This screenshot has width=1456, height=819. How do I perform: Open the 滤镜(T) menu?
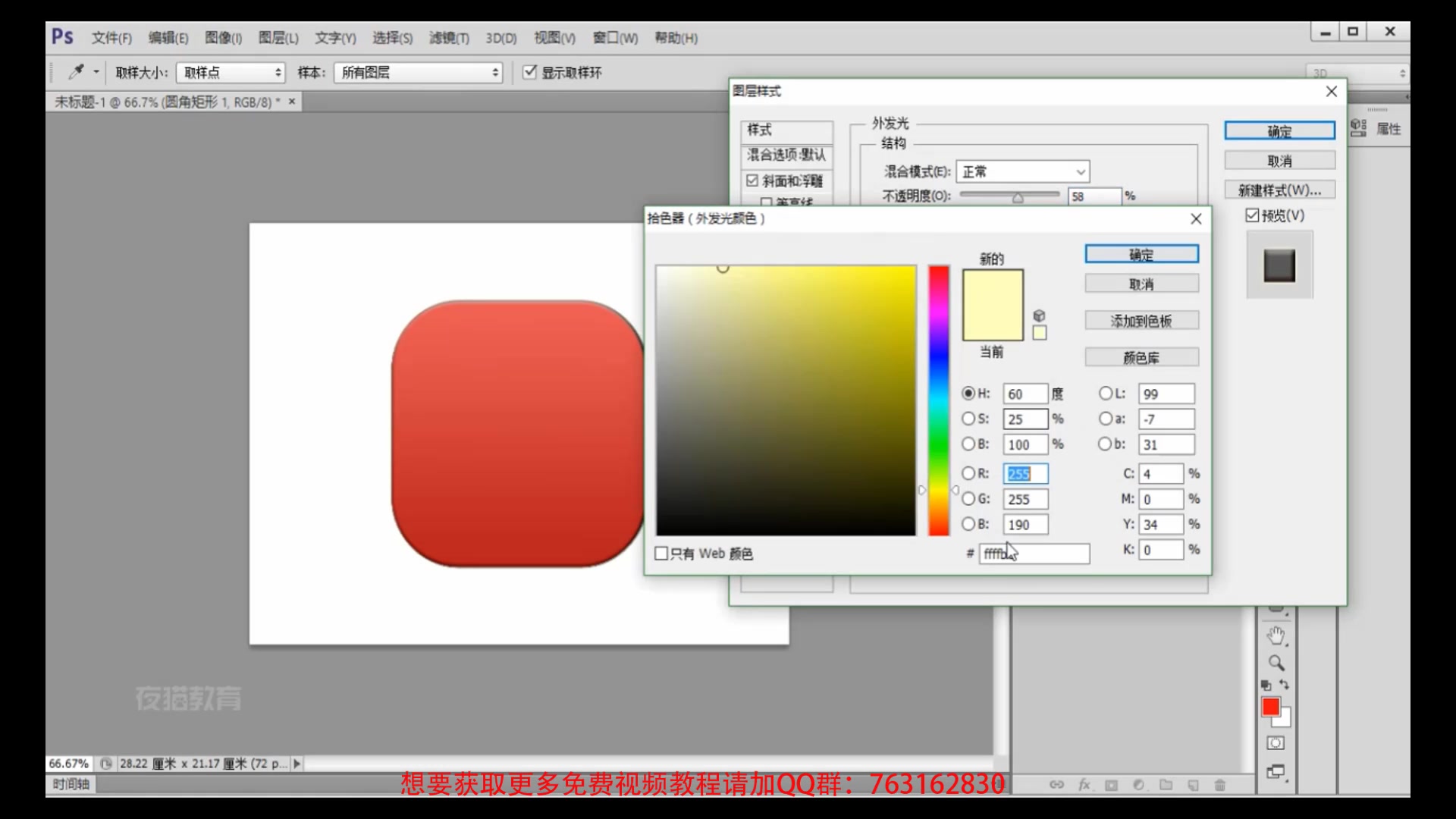(449, 38)
